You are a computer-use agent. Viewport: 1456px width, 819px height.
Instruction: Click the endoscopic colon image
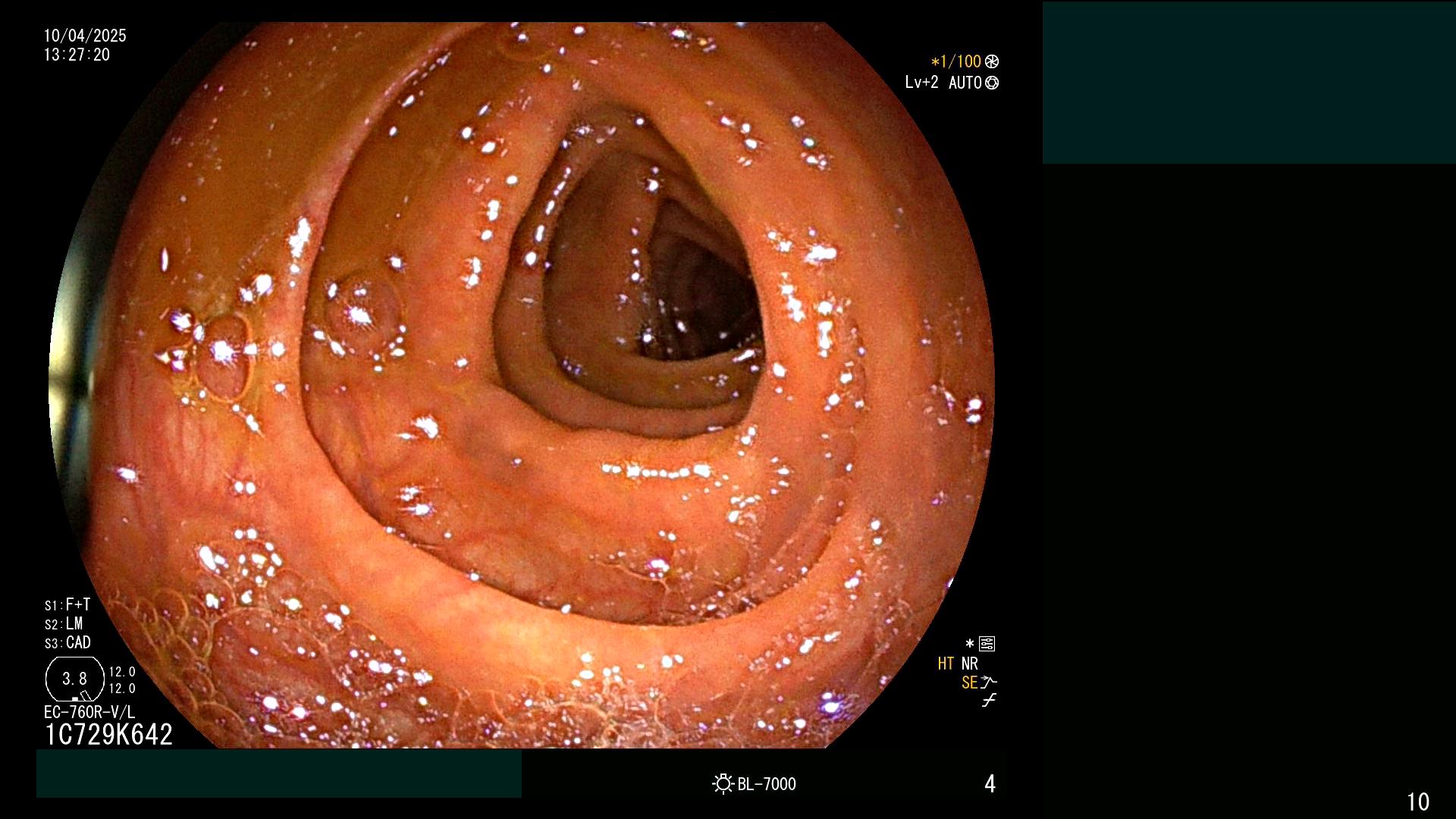click(522, 385)
